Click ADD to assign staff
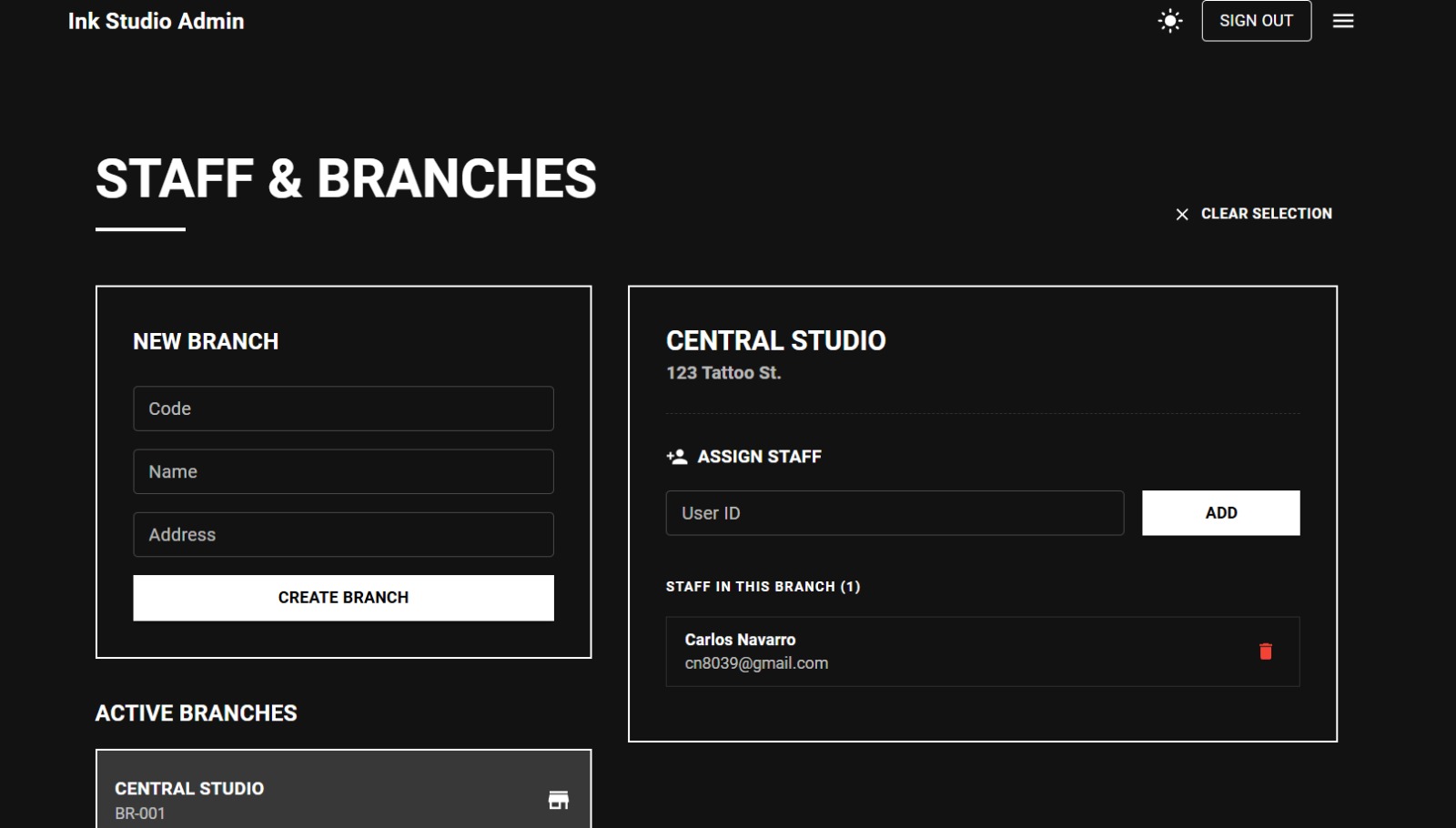 point(1220,513)
